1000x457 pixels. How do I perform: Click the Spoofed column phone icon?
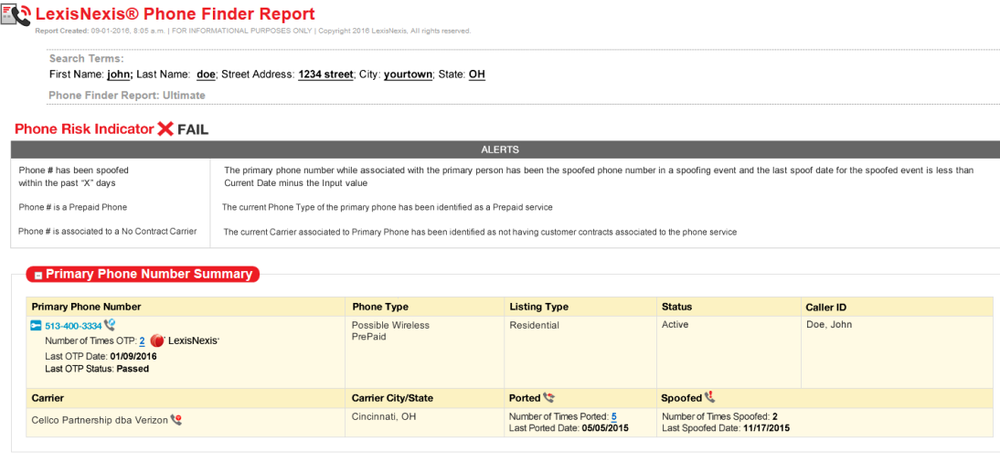pos(710,397)
